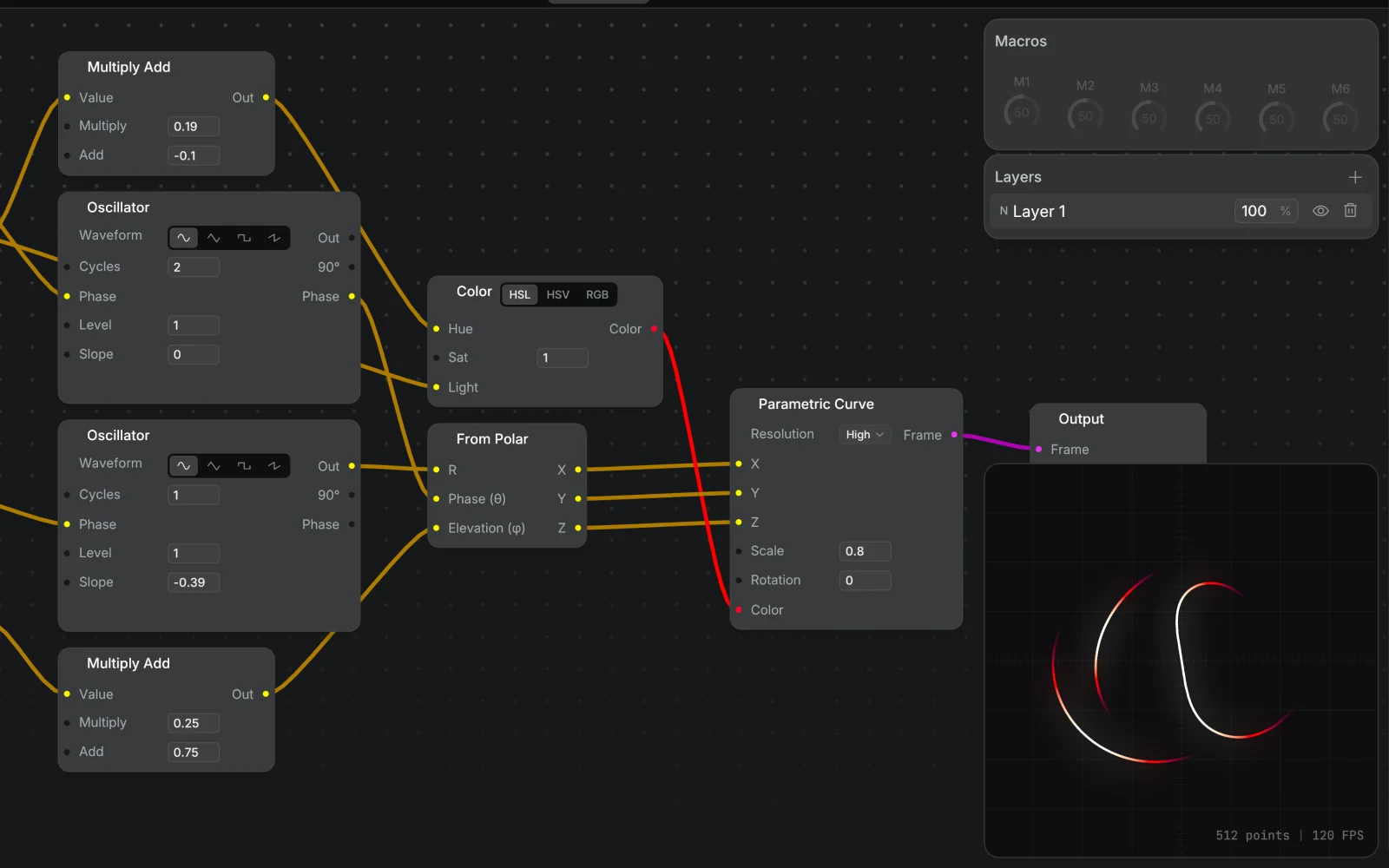Viewport: 1389px width, 868px height.
Task: Click Out port of top Multiply Add
Action: click(x=266, y=97)
